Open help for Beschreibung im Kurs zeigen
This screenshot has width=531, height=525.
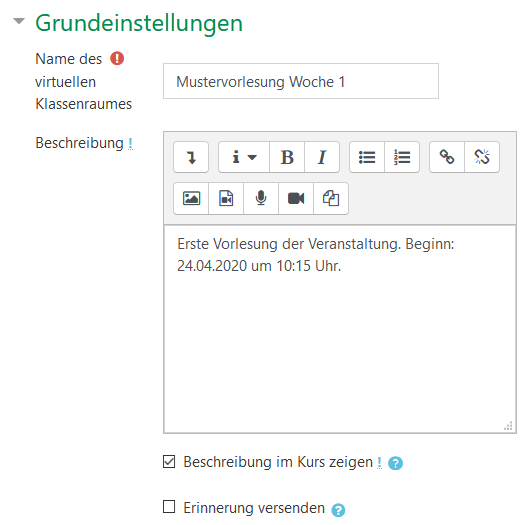[x=395, y=463]
